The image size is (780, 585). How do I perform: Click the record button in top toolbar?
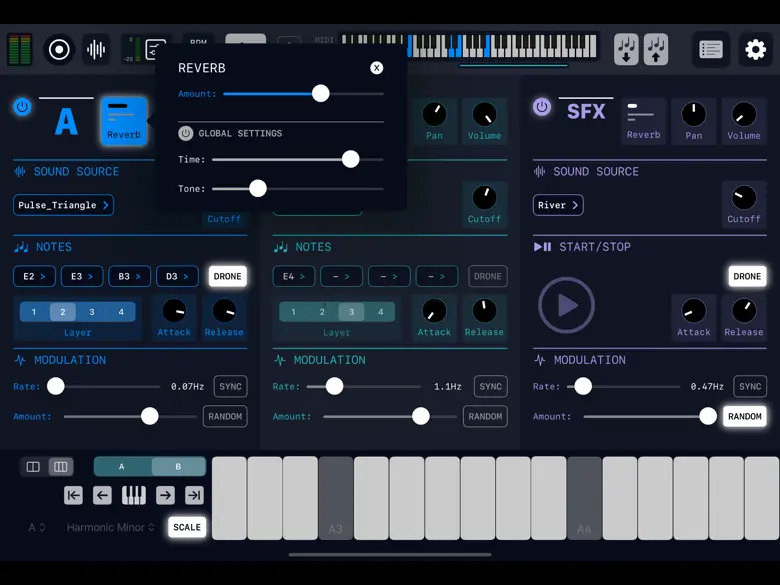tap(60, 49)
